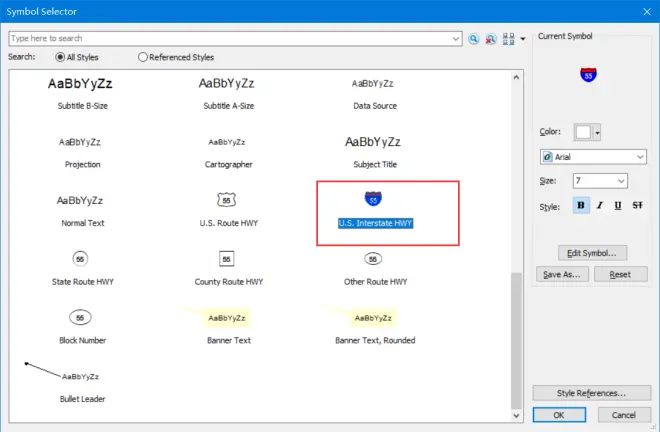Click the symbol list scrollbar thumb

point(516,341)
